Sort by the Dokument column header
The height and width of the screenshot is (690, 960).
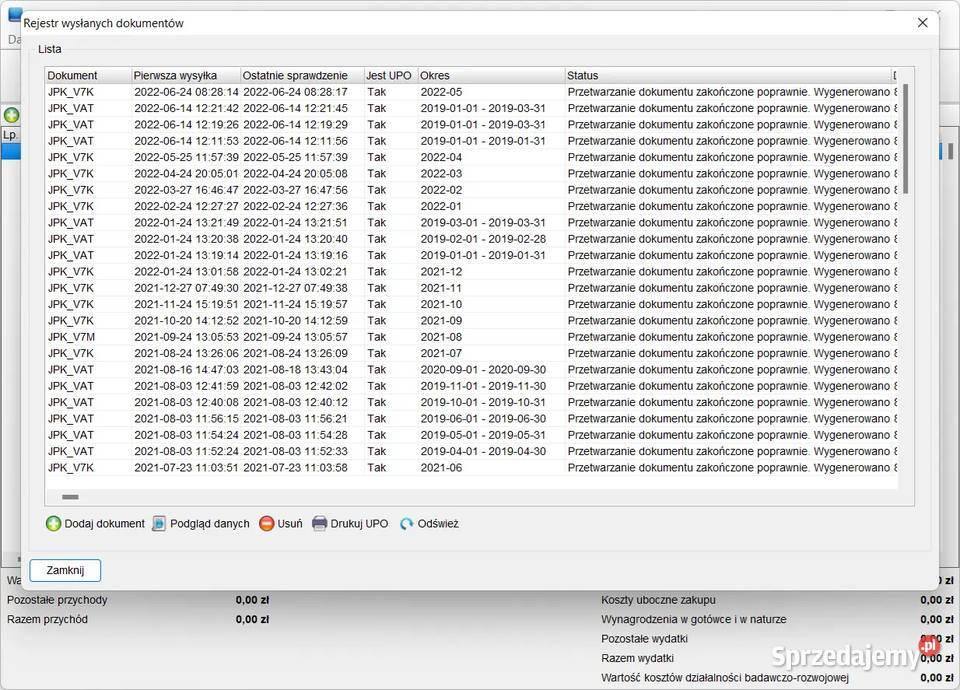pos(87,76)
